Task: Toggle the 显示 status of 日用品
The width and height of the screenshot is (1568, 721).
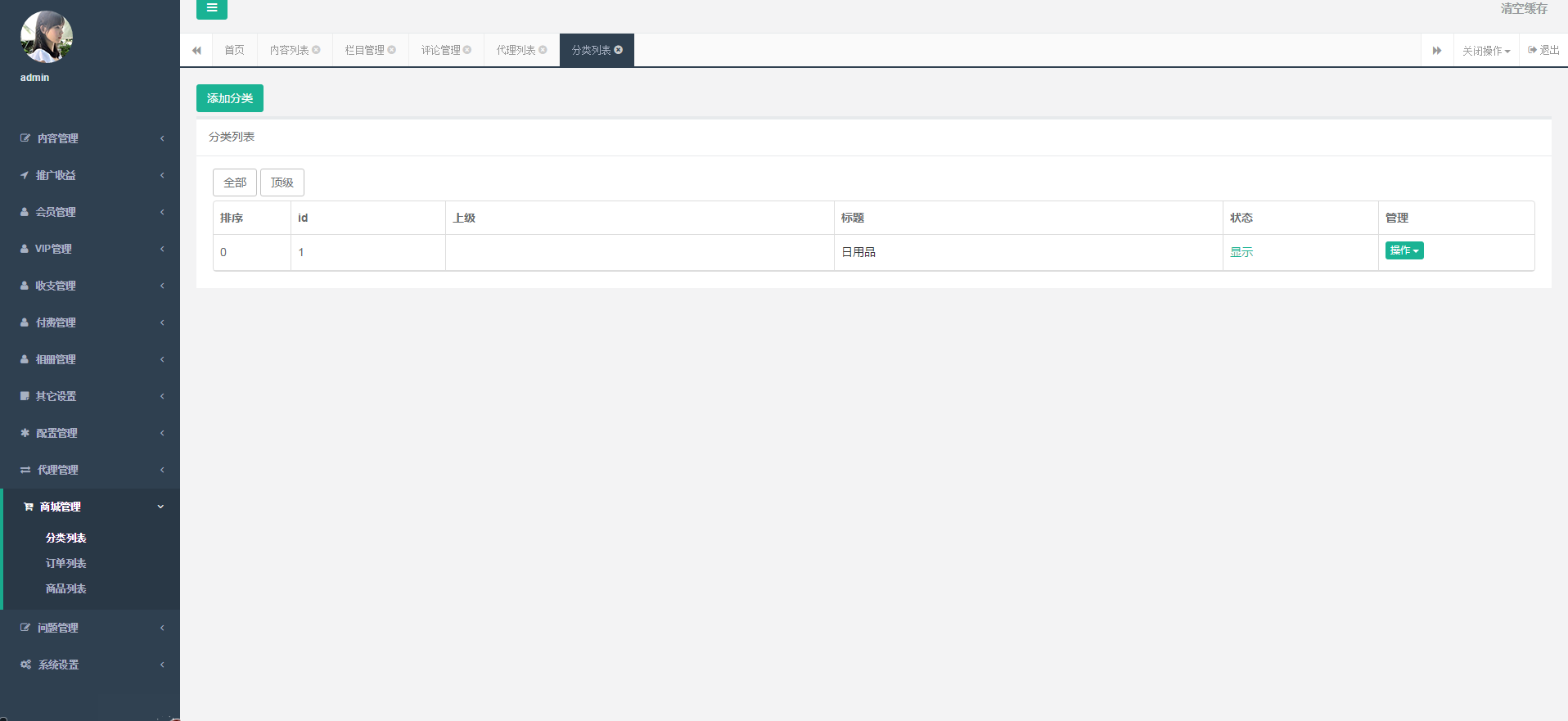Action: click(1241, 252)
